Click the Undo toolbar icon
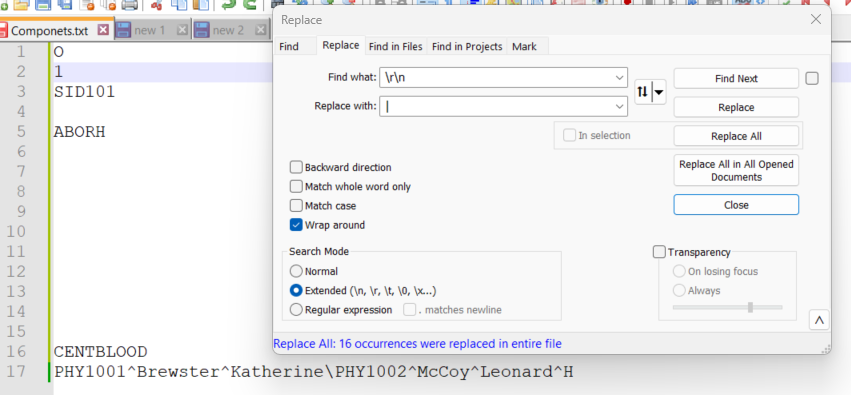This screenshot has width=851, height=395. (x=228, y=4)
